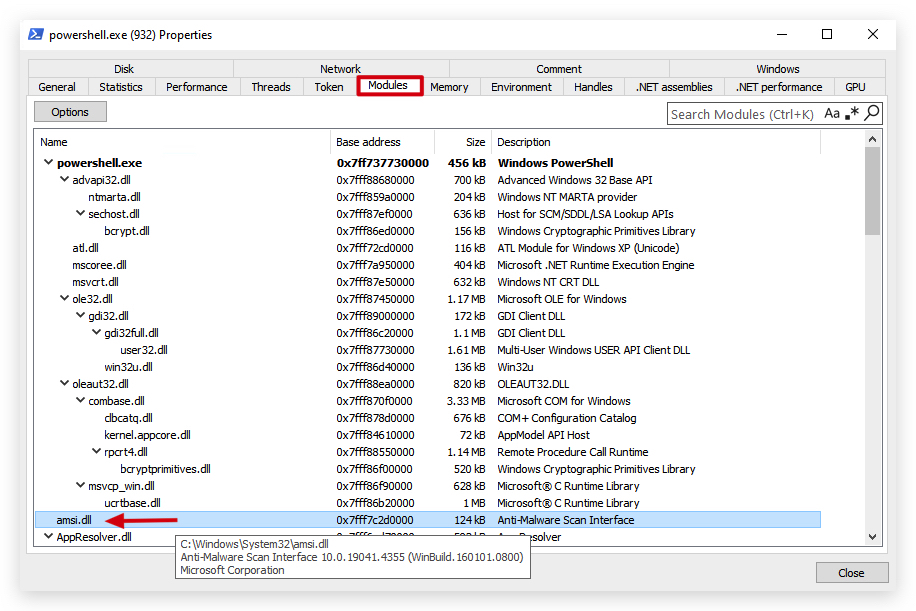Viewport: 916px width, 611px height.
Task: Show the GPU tab
Action: click(855, 87)
